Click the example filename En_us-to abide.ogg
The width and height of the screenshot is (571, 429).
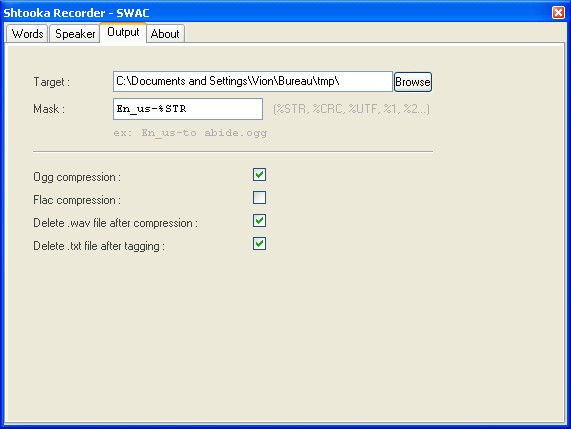pyautogui.click(x=190, y=133)
